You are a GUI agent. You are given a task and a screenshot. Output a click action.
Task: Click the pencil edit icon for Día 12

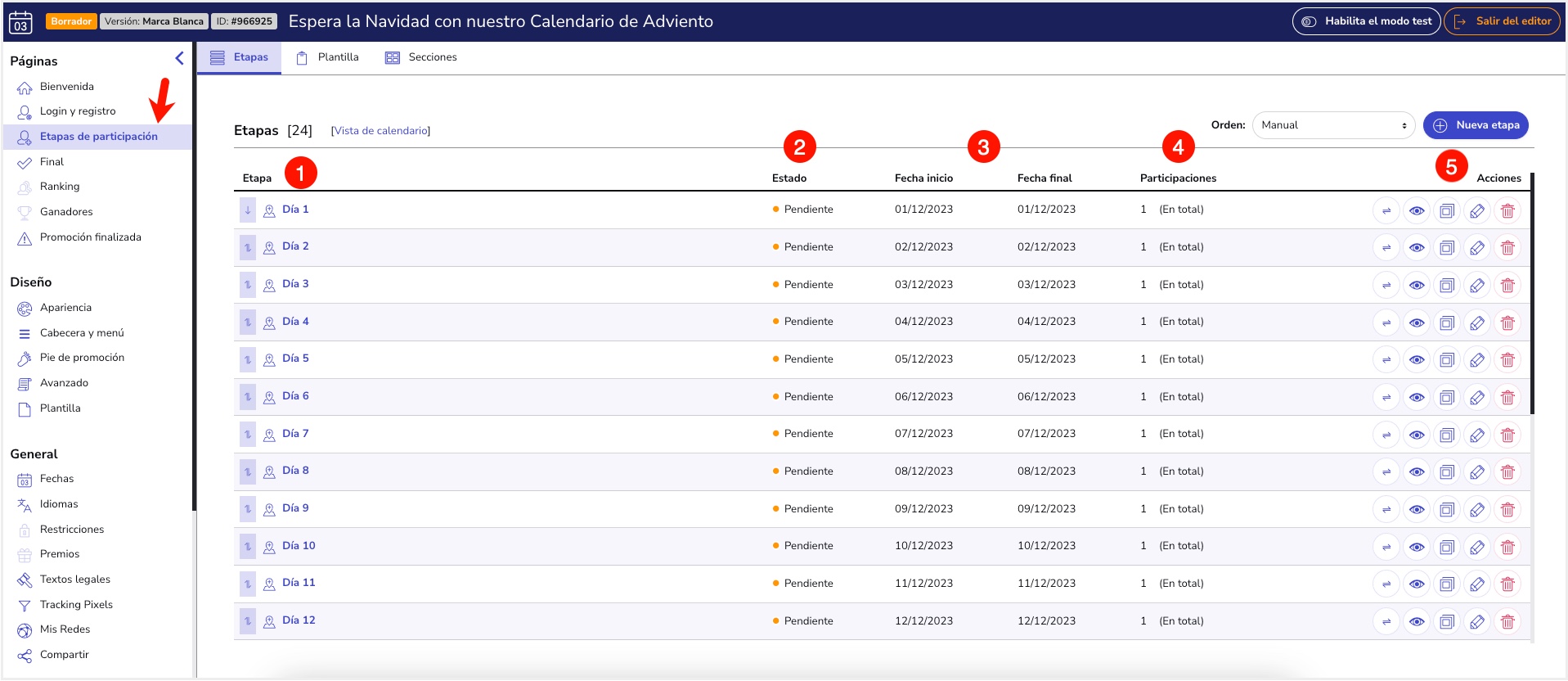coord(1476,622)
